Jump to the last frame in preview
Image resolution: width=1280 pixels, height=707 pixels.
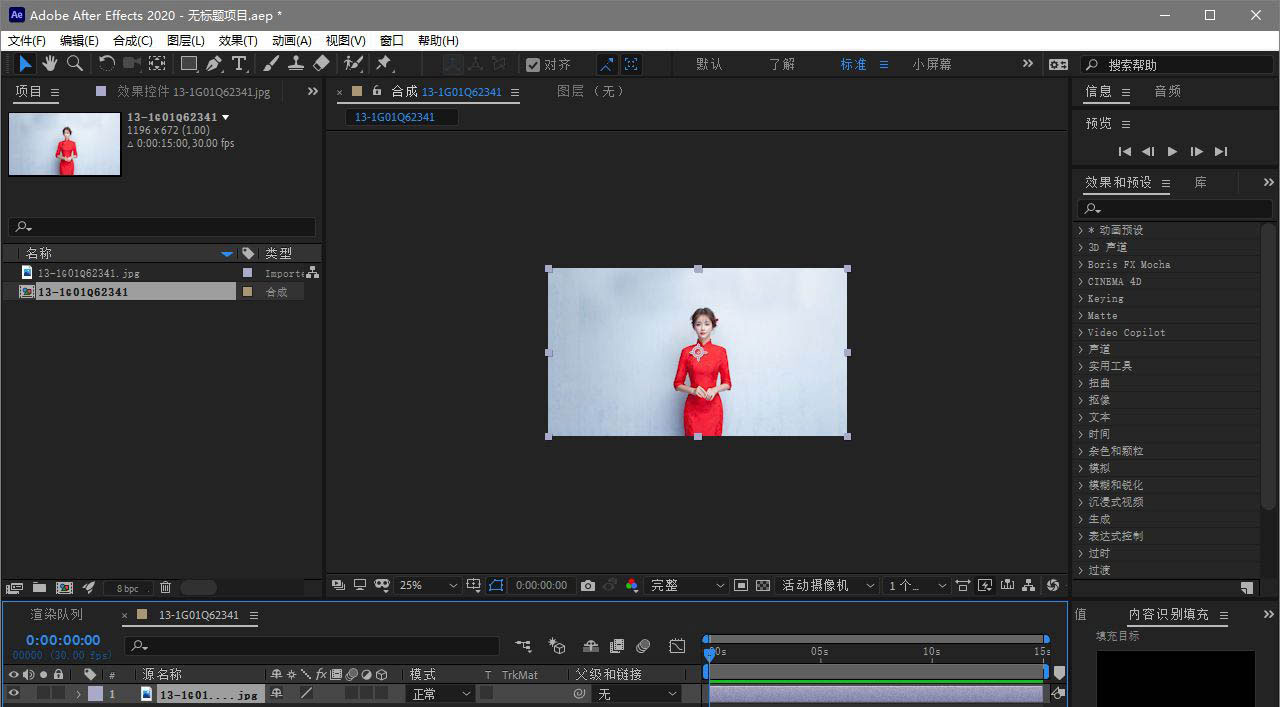coord(1220,151)
